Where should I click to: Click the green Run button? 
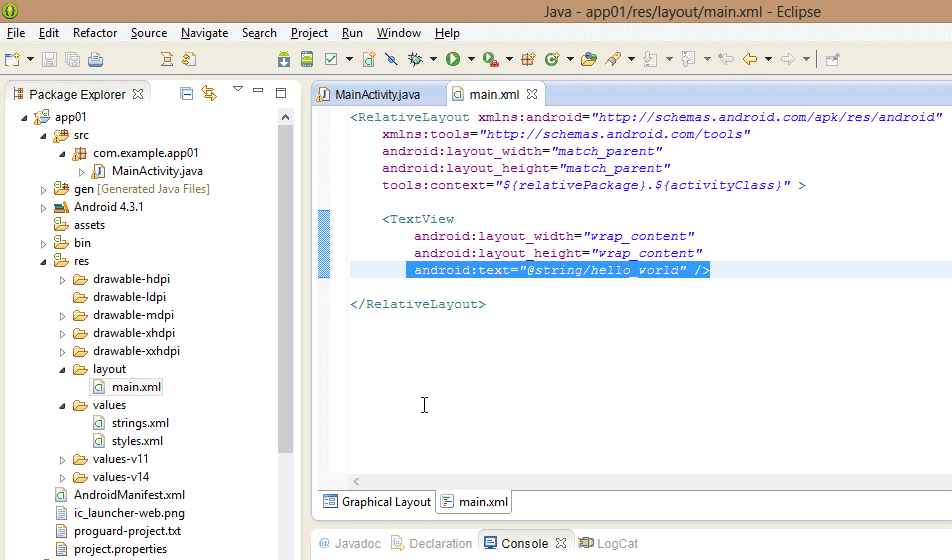click(453, 60)
